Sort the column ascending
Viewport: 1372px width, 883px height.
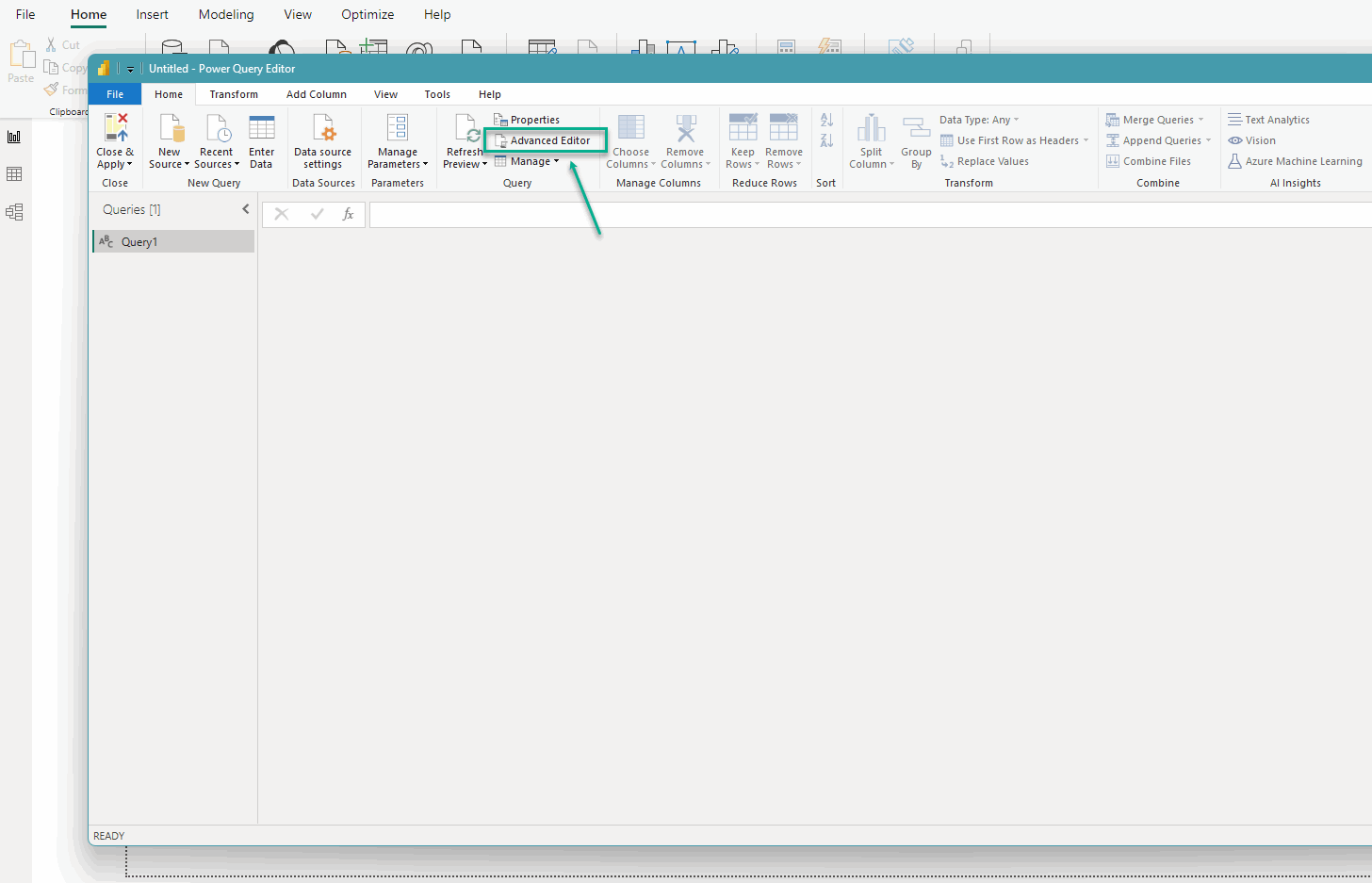[x=826, y=119]
